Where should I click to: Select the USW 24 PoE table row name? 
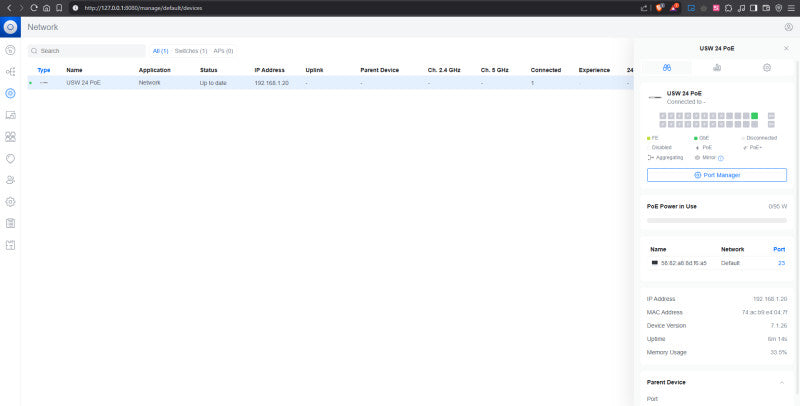[x=84, y=83]
